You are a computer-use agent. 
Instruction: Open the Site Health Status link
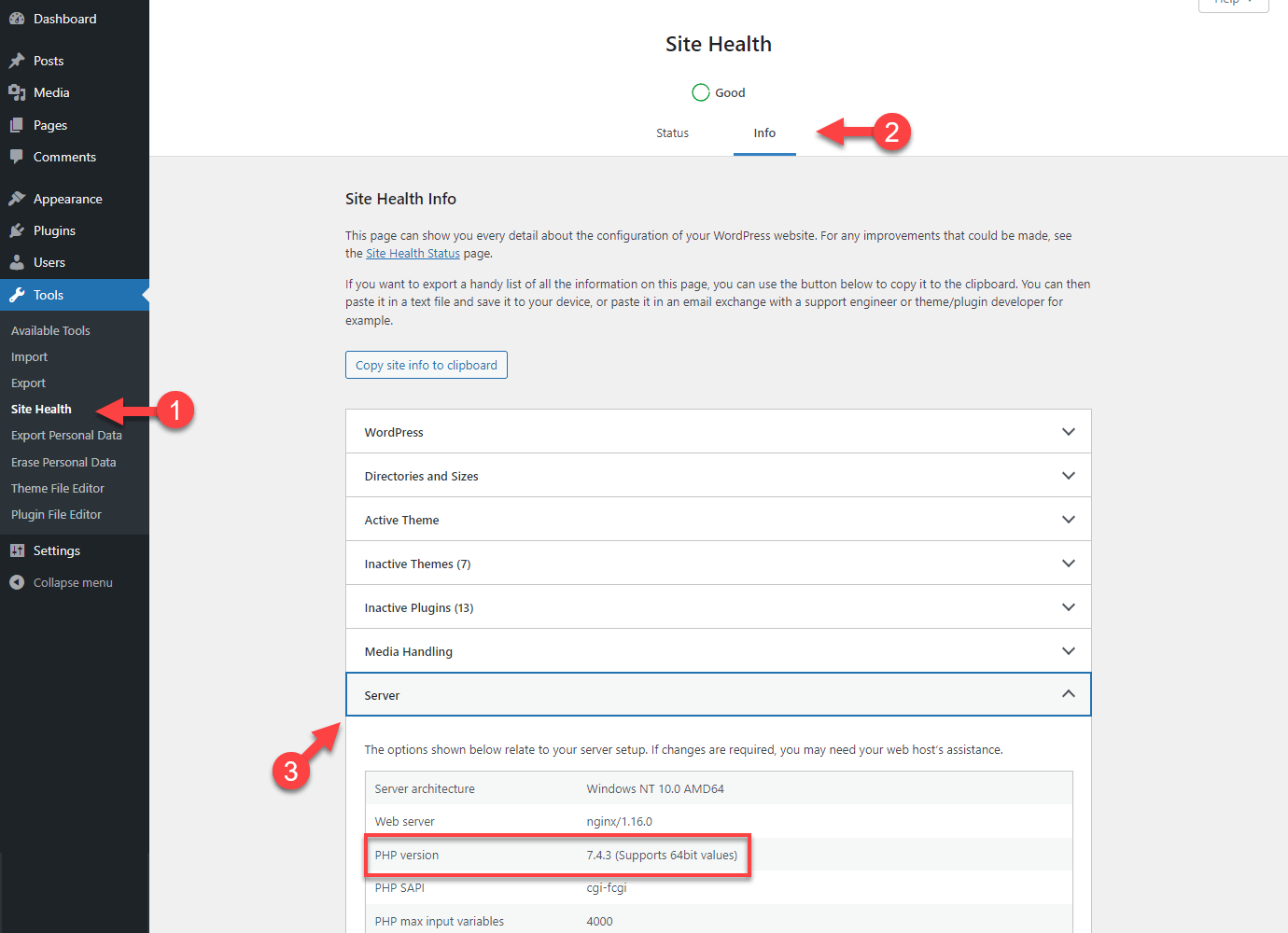pos(413,254)
